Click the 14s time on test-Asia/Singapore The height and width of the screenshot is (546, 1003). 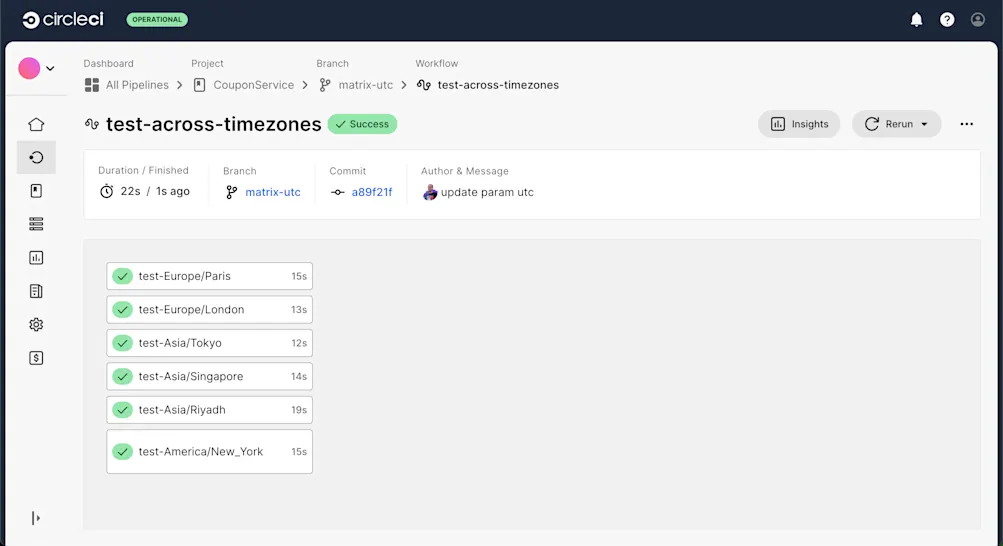click(299, 377)
